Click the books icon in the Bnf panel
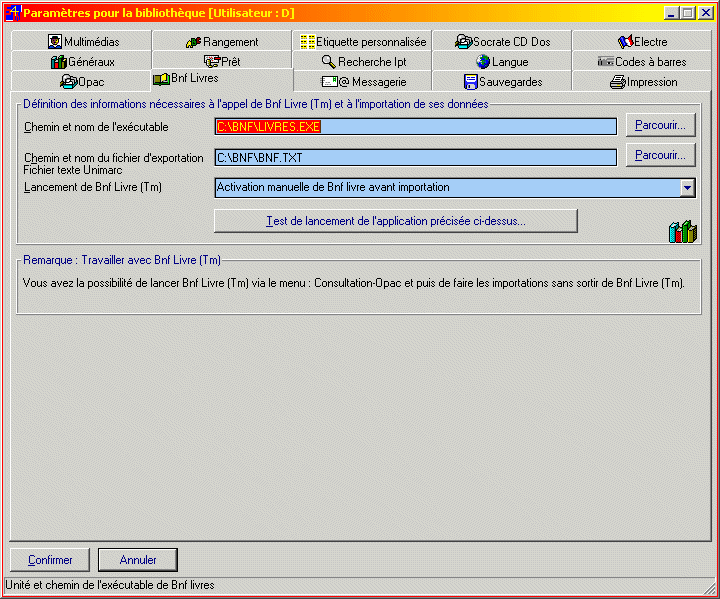 click(x=683, y=232)
